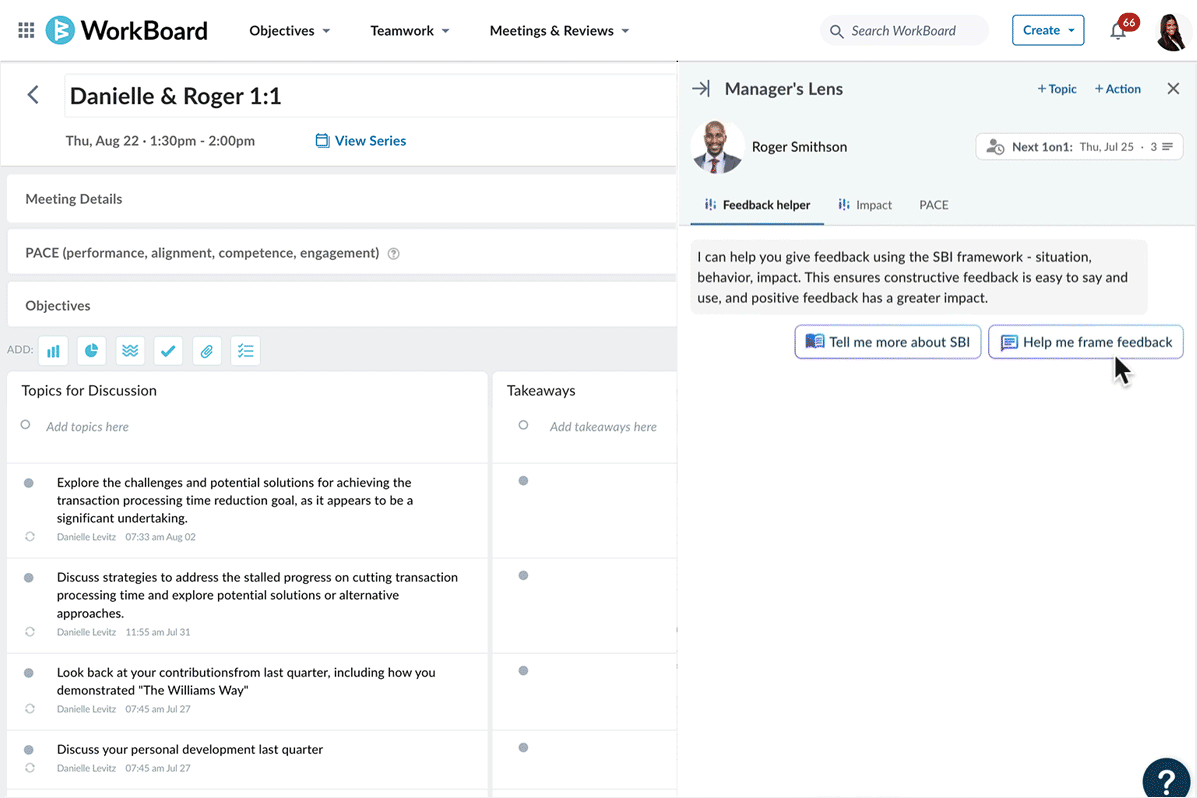Close the Manager's Lens panel
The width and height of the screenshot is (1197, 798).
[x=1173, y=89]
